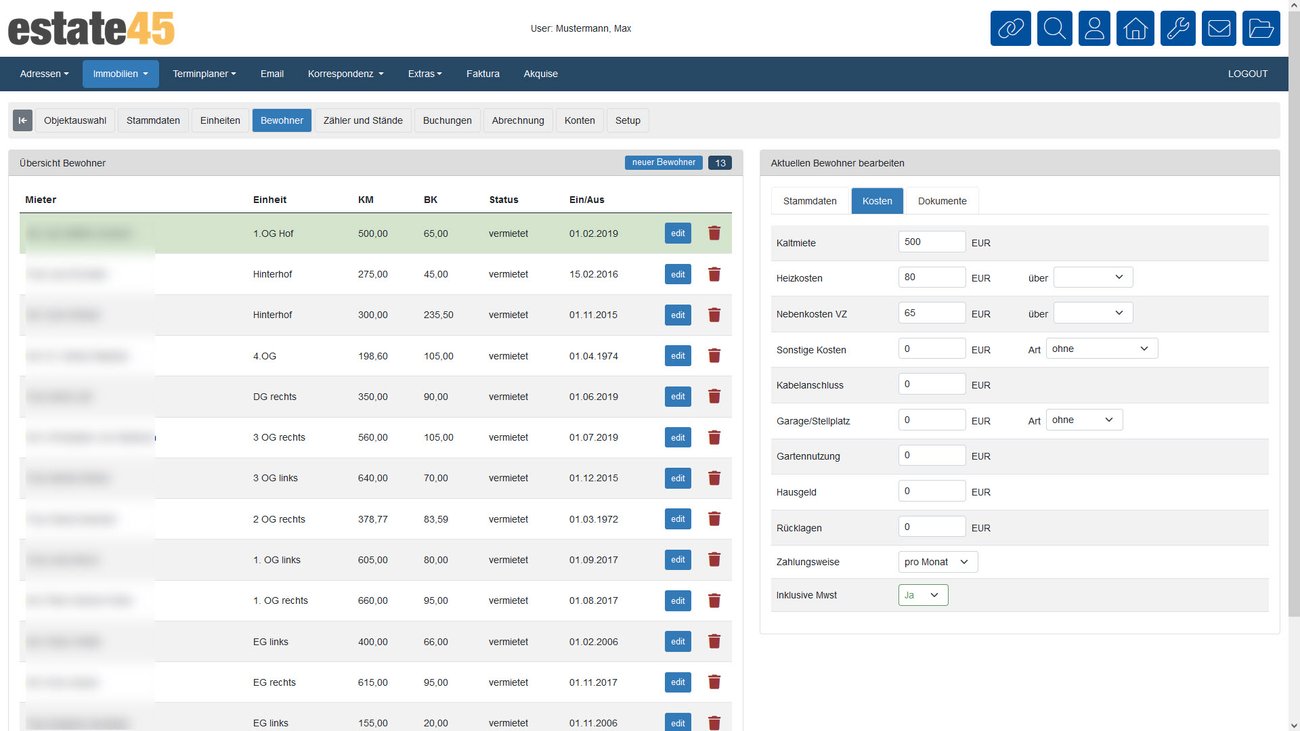
Task: Switch to the Stammdaten tab in edit panel
Action: [x=810, y=201]
